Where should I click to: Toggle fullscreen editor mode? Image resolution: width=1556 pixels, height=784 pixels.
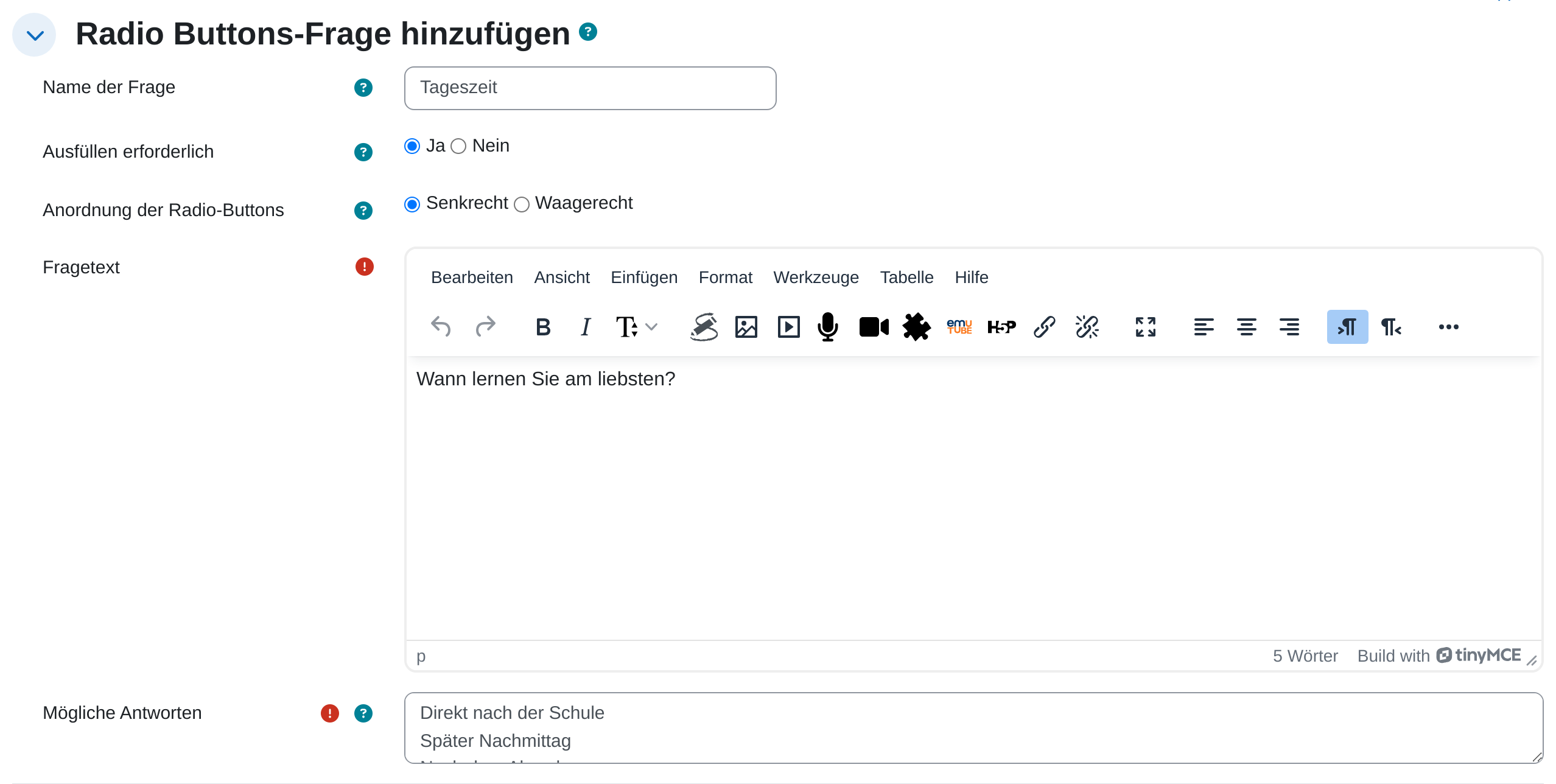coord(1146,327)
